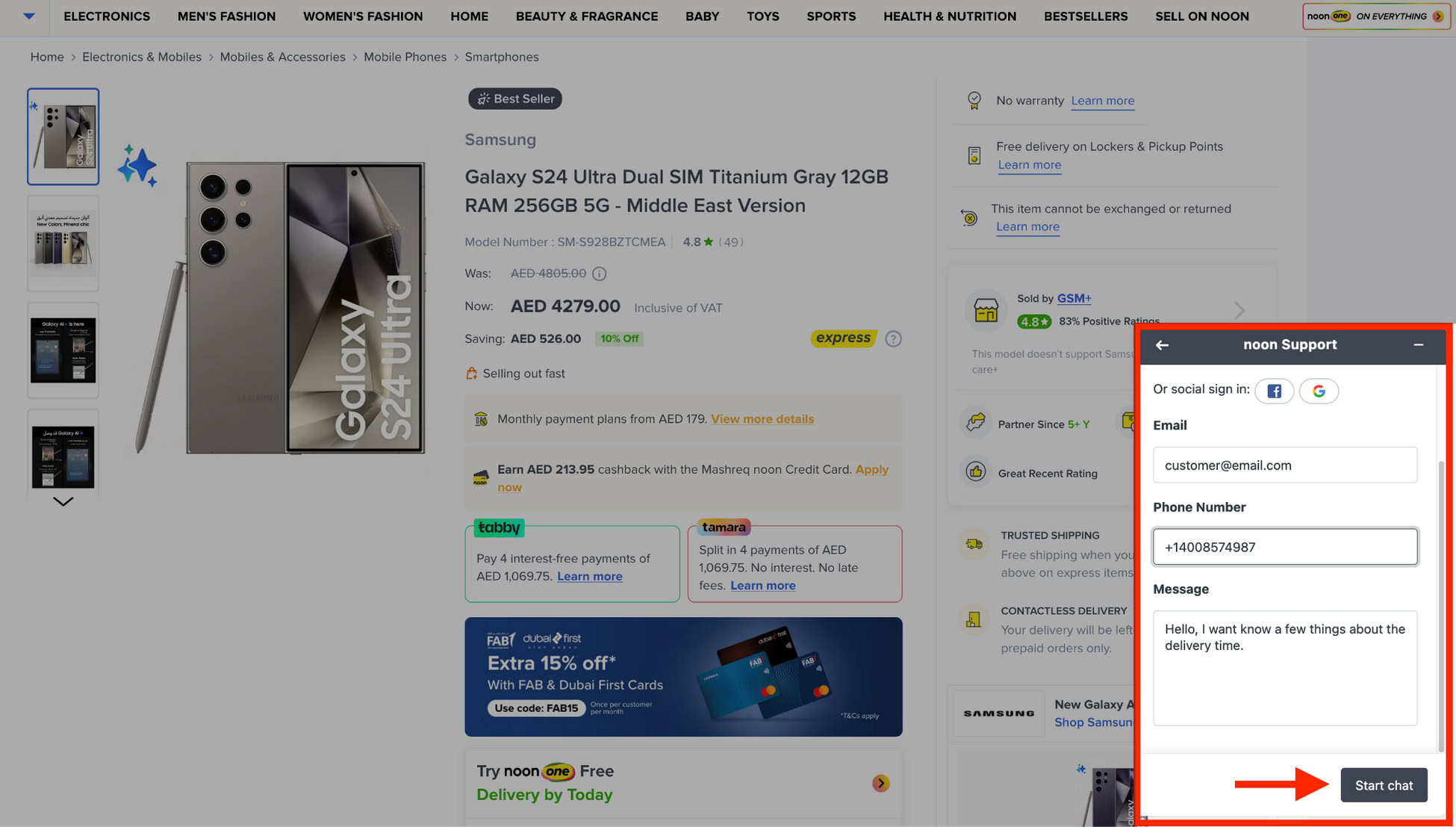Open the 4.8 star rating reviews

[x=712, y=242]
